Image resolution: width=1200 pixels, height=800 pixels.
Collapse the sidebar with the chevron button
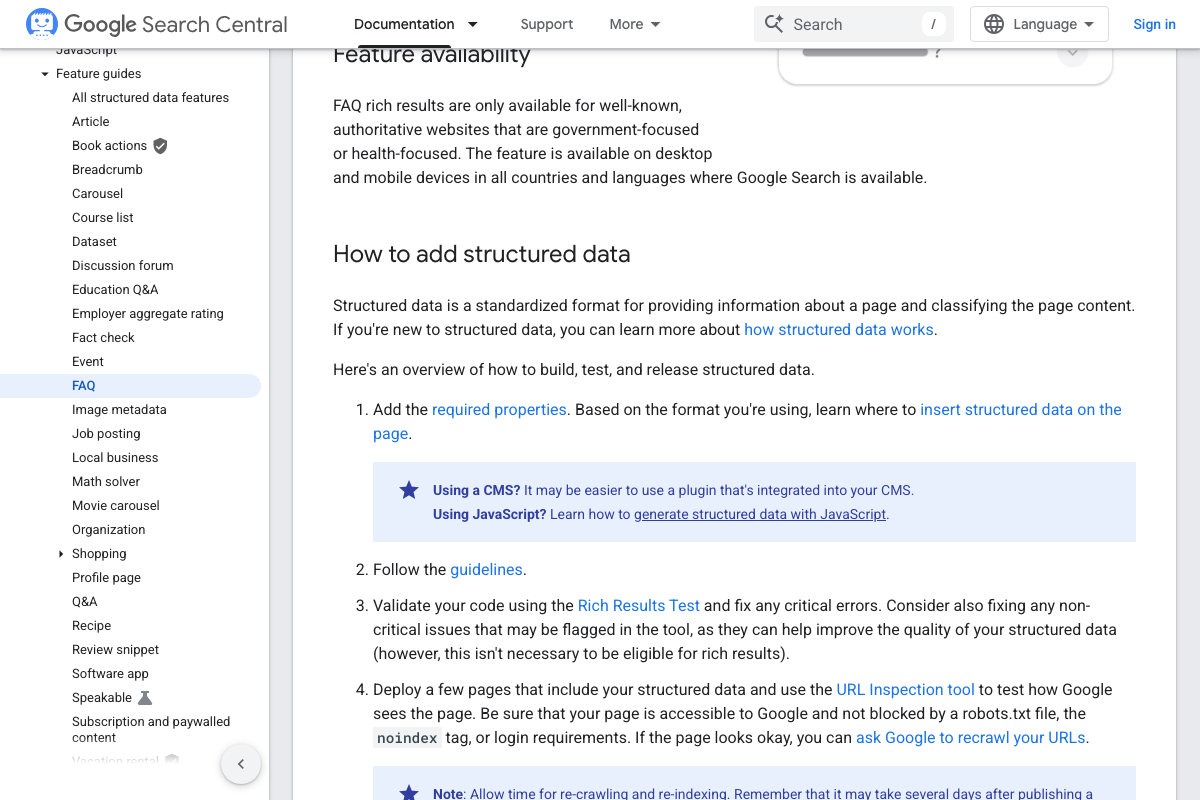240,764
